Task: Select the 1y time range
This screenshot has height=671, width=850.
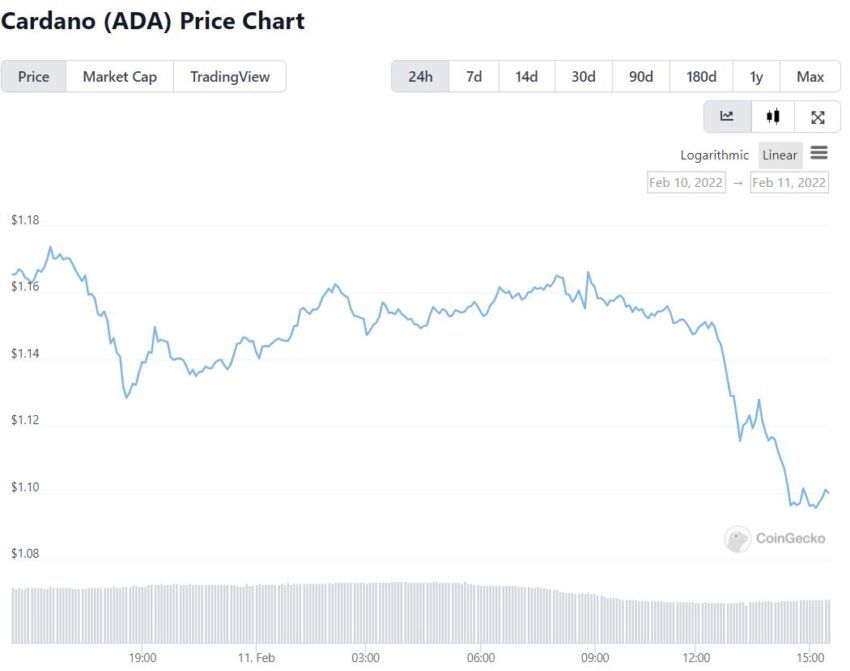Action: (756, 76)
